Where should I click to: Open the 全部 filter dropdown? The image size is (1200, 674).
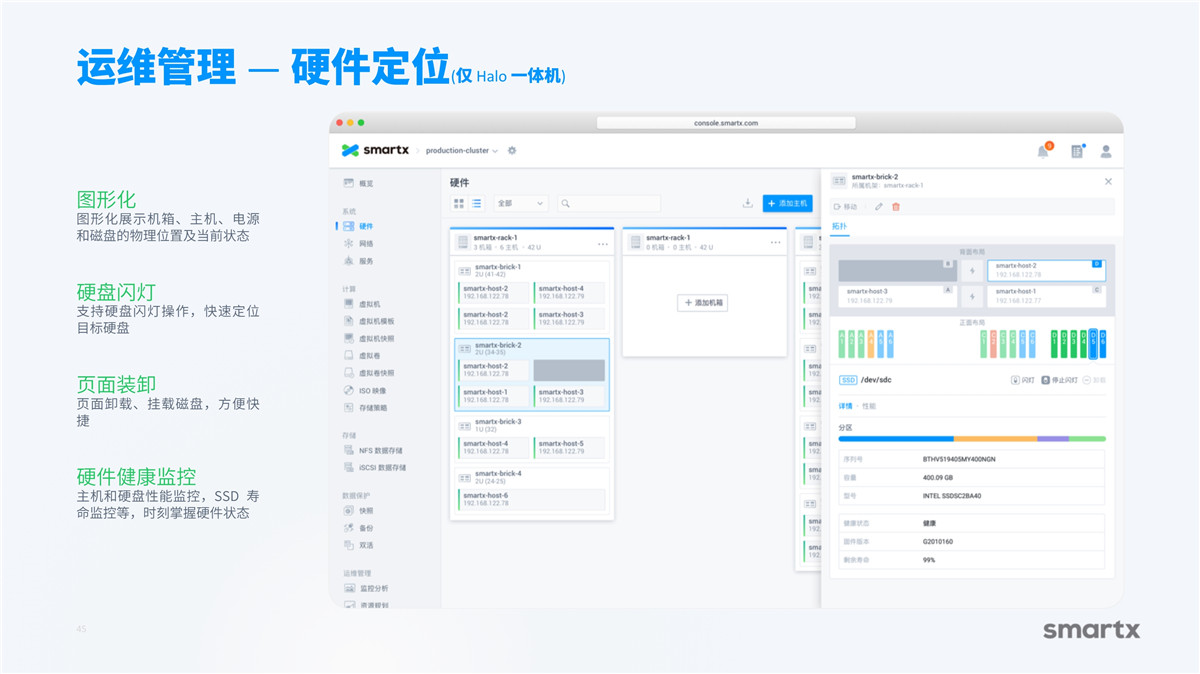coord(521,203)
